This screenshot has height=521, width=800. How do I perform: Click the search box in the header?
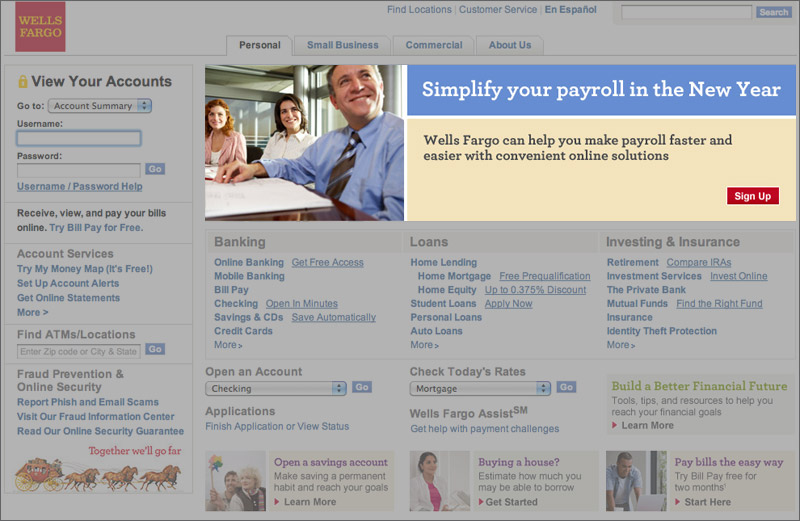point(686,12)
